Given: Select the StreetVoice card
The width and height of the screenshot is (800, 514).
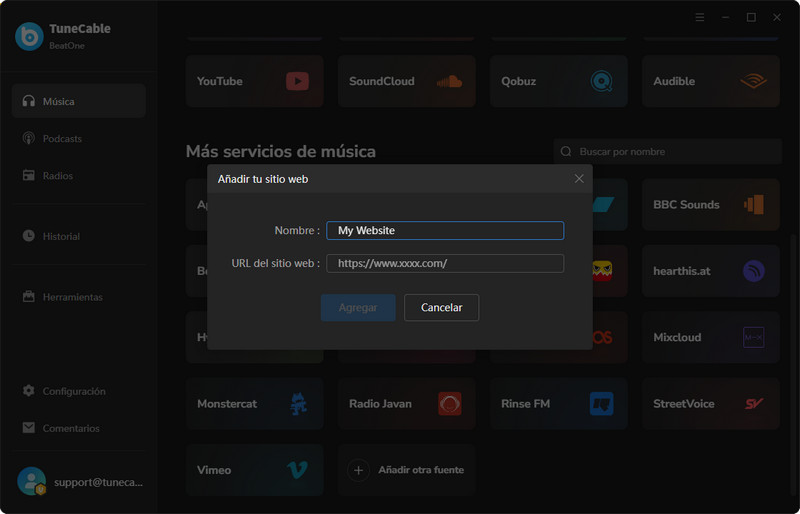Looking at the screenshot, I should click(711, 404).
